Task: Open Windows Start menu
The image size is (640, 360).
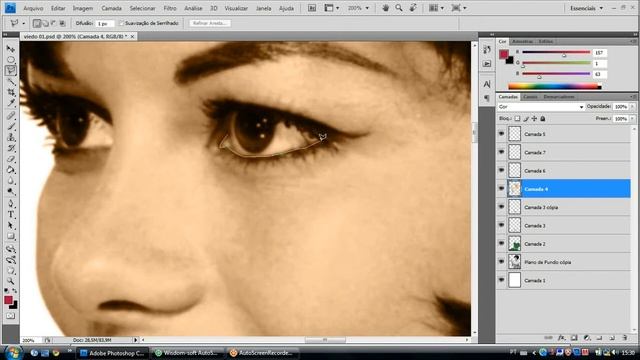Action: tap(13, 352)
